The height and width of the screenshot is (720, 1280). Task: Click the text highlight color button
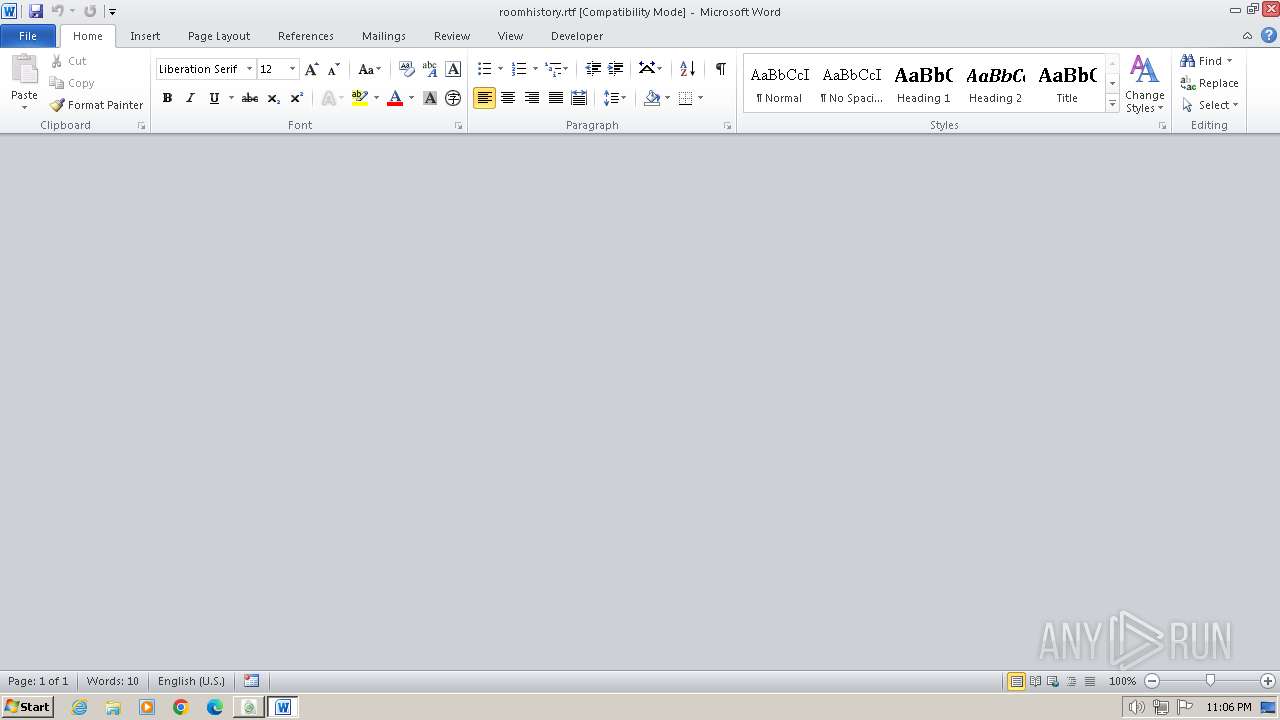[x=360, y=98]
